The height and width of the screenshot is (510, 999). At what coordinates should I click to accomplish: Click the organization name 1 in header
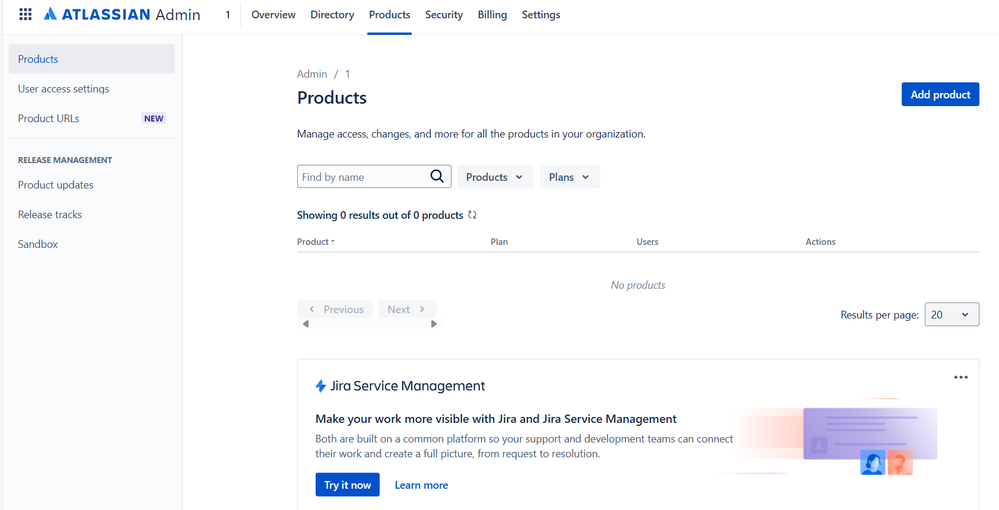pos(227,15)
